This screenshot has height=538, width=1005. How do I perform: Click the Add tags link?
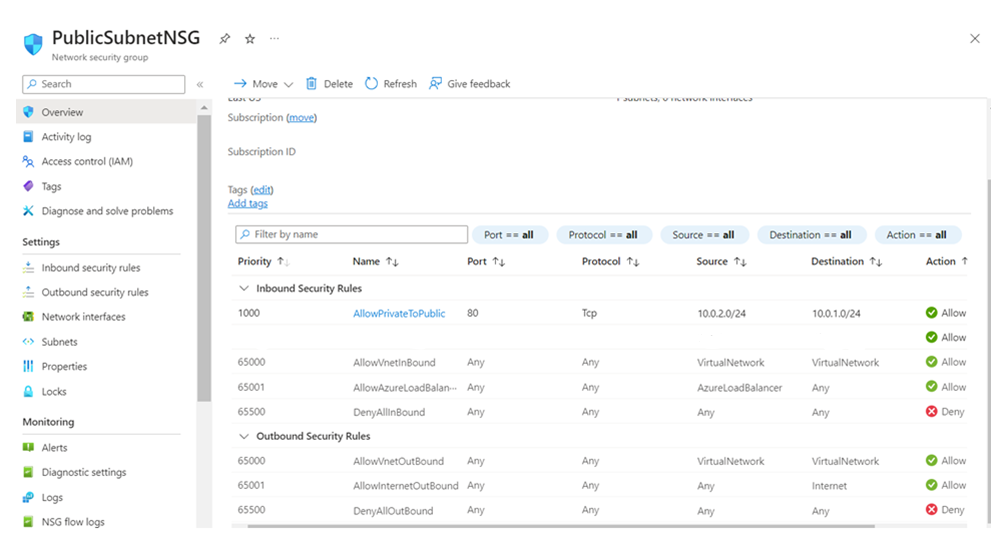click(x=247, y=204)
